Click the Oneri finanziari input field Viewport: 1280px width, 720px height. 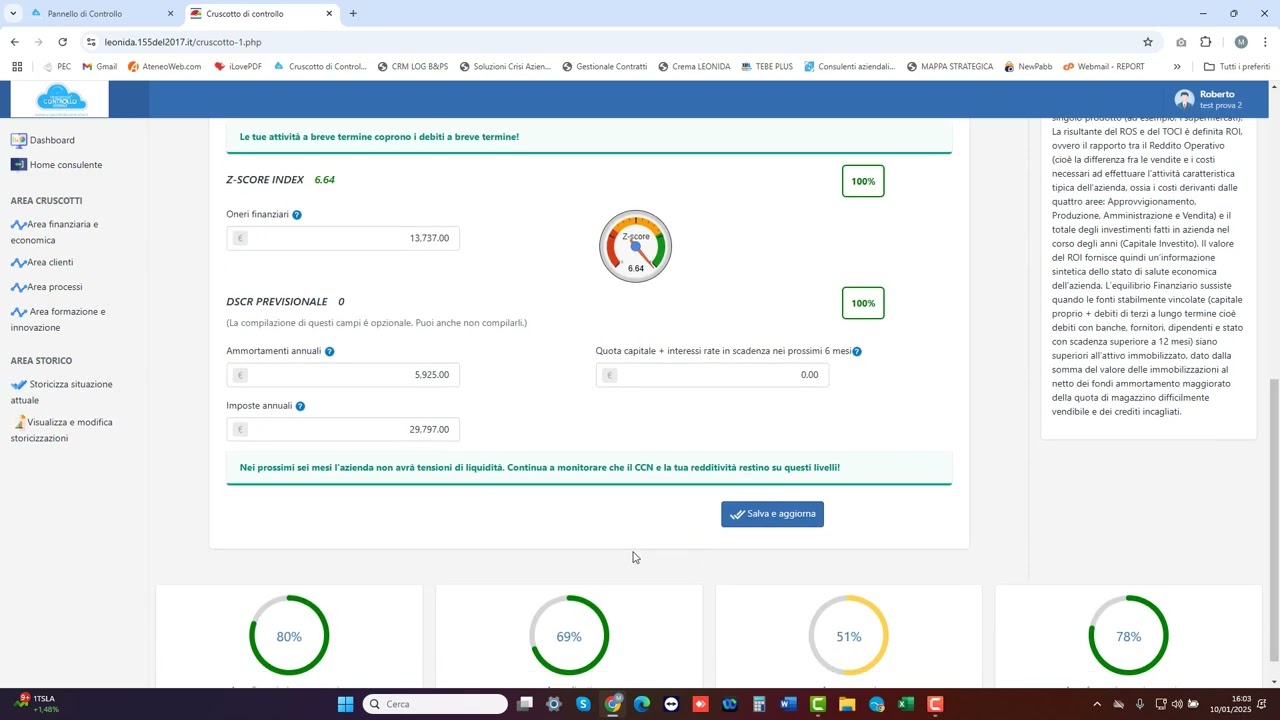(343, 238)
